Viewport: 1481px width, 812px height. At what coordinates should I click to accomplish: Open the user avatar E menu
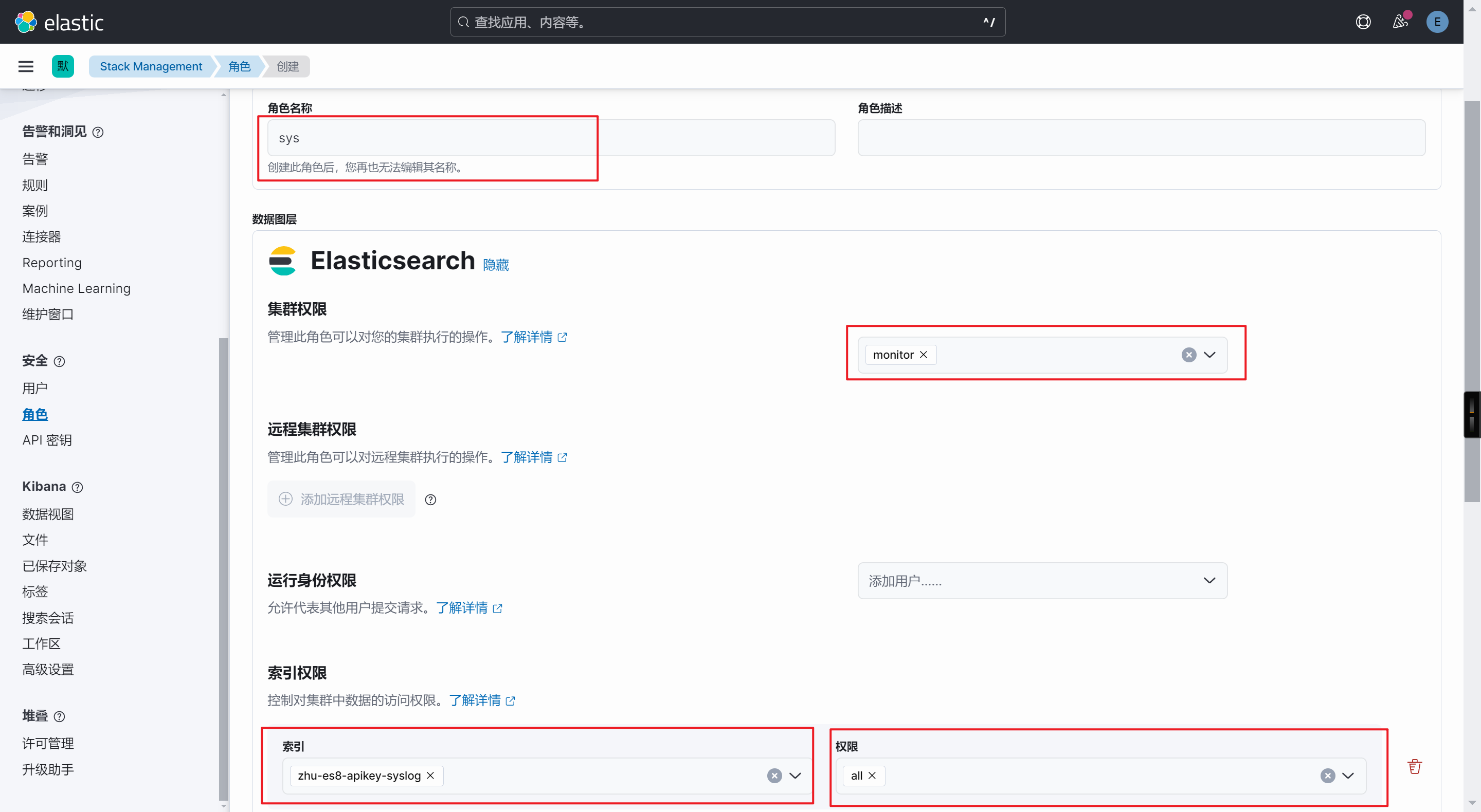point(1437,22)
